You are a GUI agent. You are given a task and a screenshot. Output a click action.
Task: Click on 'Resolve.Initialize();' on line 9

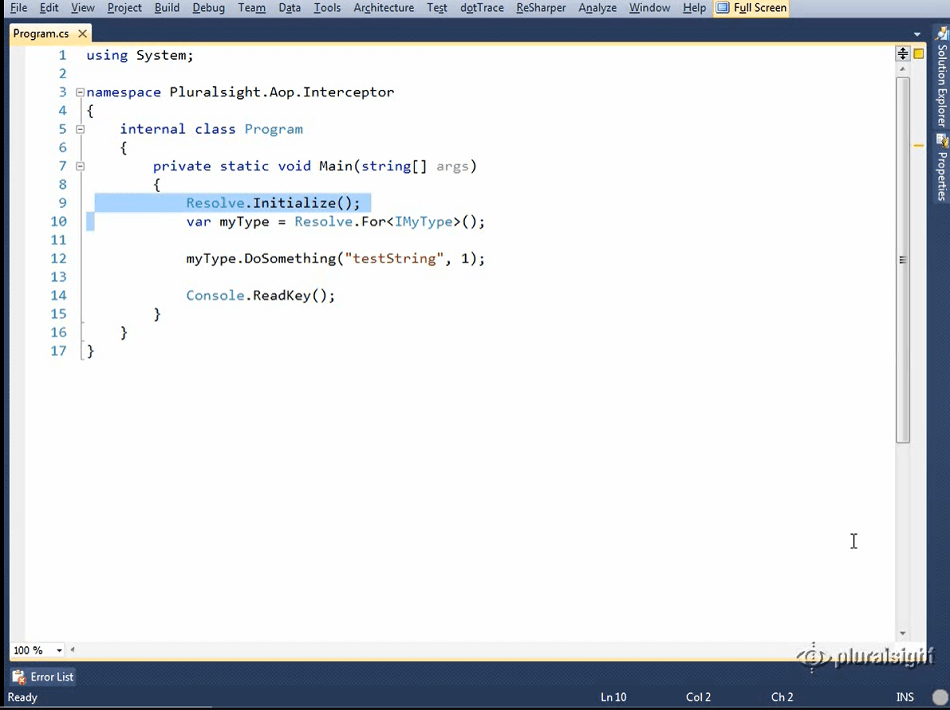(273, 203)
